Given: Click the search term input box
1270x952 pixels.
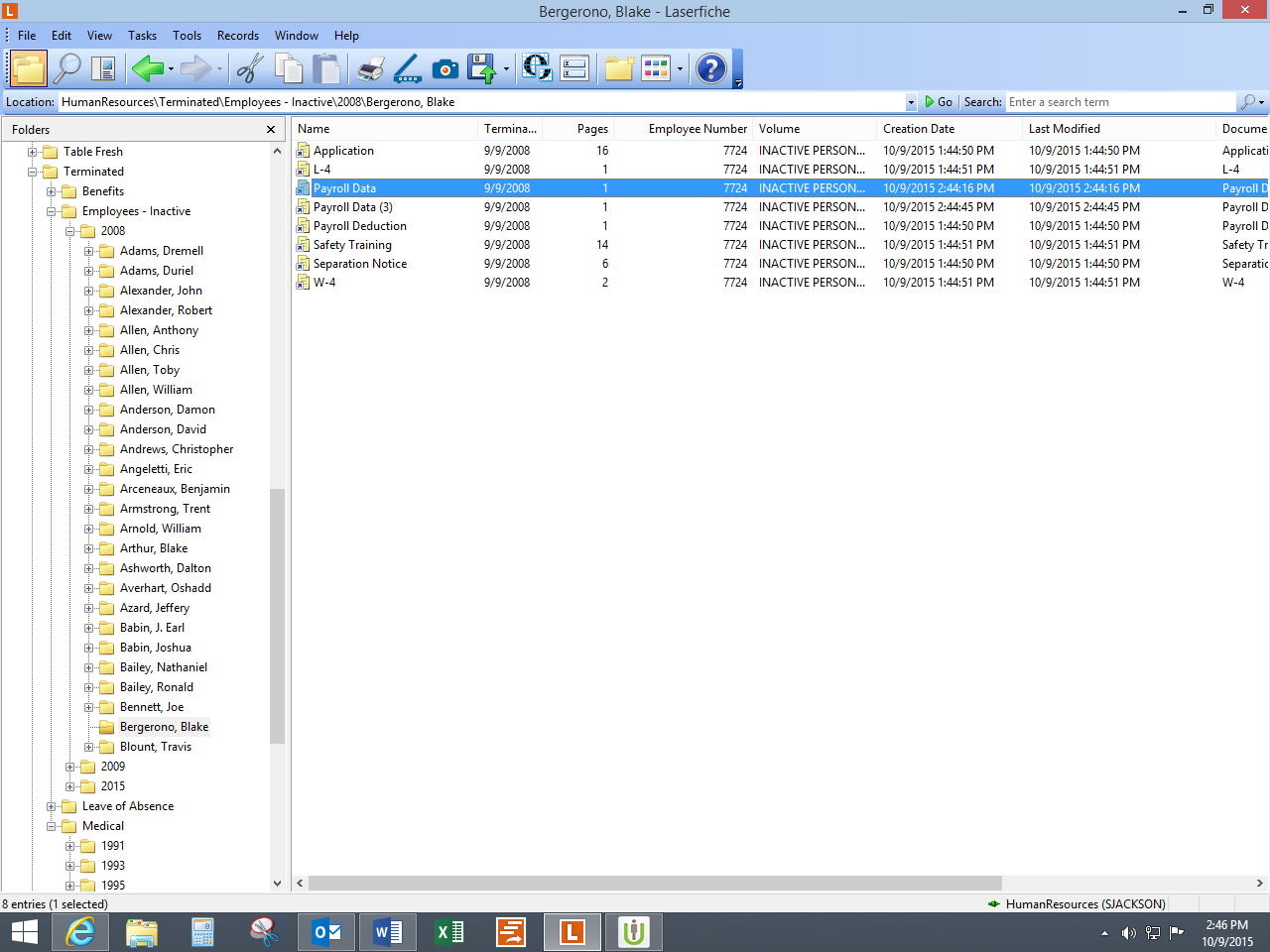Looking at the screenshot, I should [x=1121, y=102].
